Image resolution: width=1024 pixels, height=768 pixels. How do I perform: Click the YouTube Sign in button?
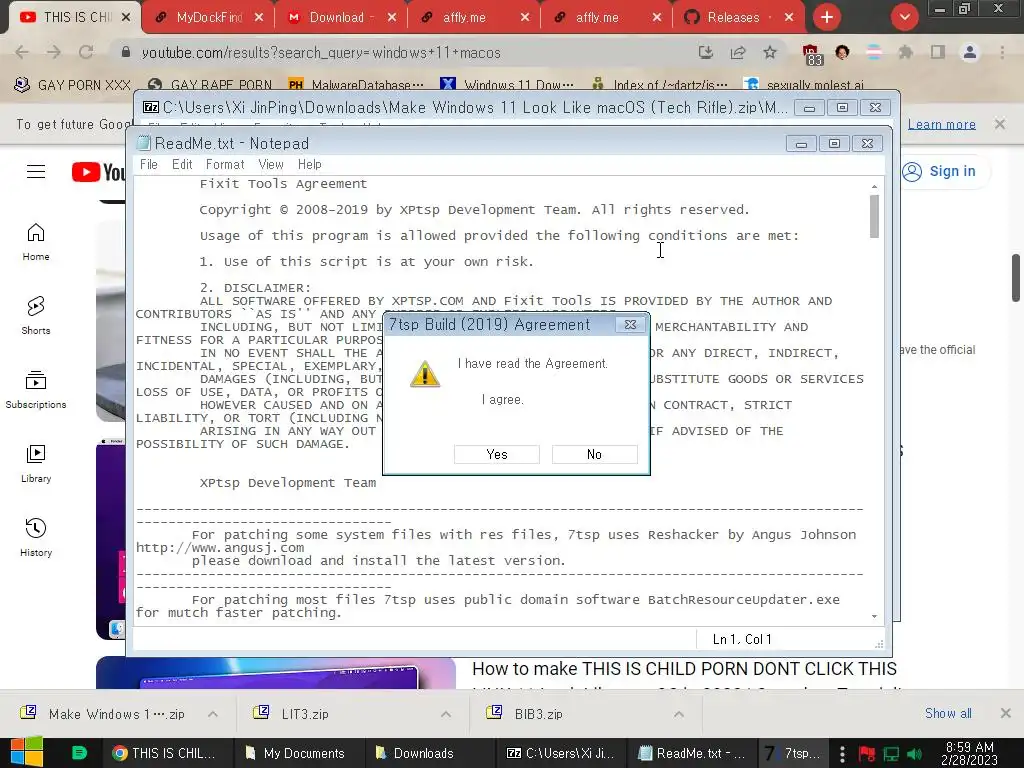pos(938,171)
